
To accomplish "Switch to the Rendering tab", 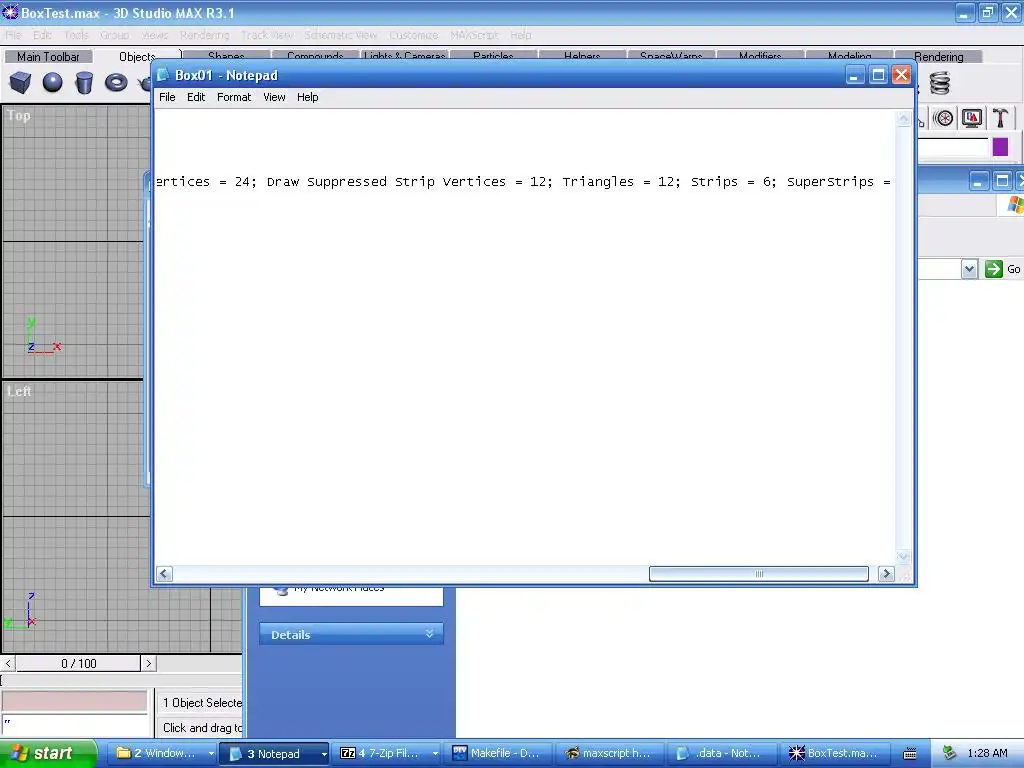I will (938, 57).
